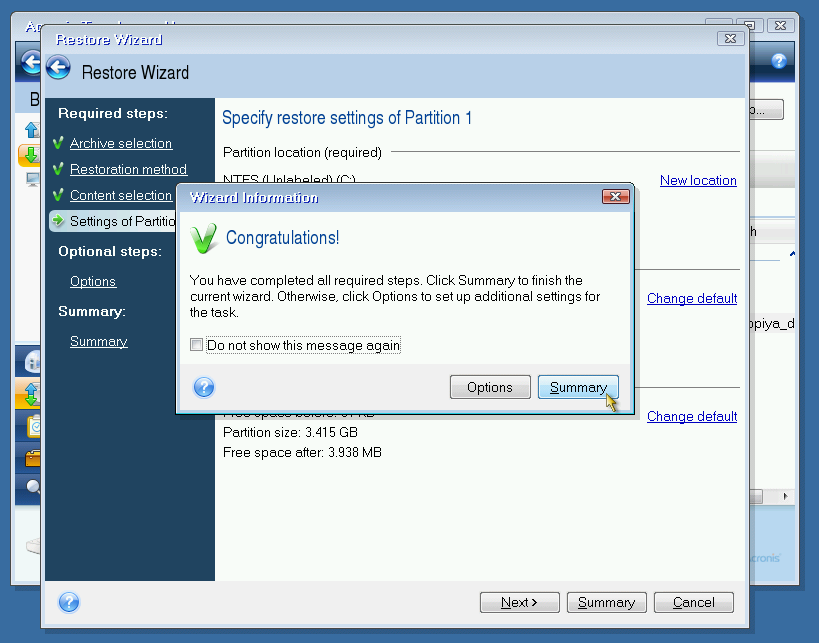Click the help icon in Wizard Information dialog

[x=204, y=387]
